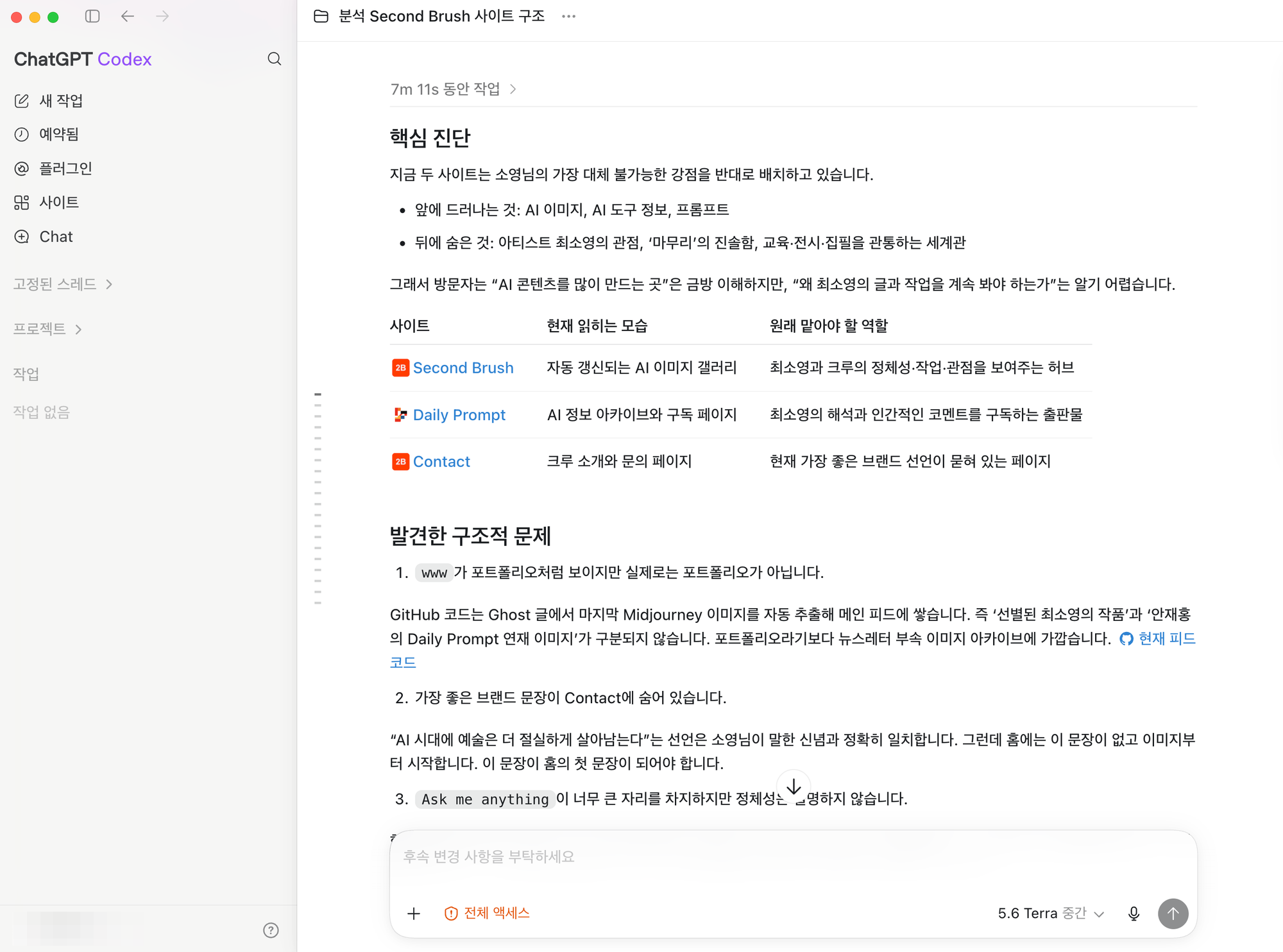Click the GitHub icon before 현재 피드

[1126, 639]
